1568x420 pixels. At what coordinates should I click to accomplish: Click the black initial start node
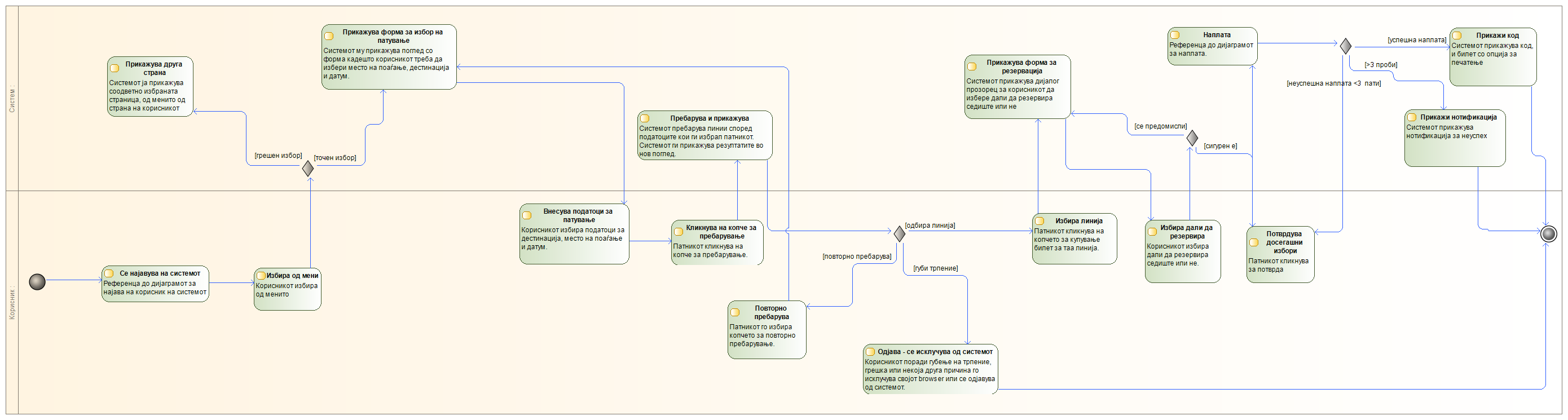(37, 282)
